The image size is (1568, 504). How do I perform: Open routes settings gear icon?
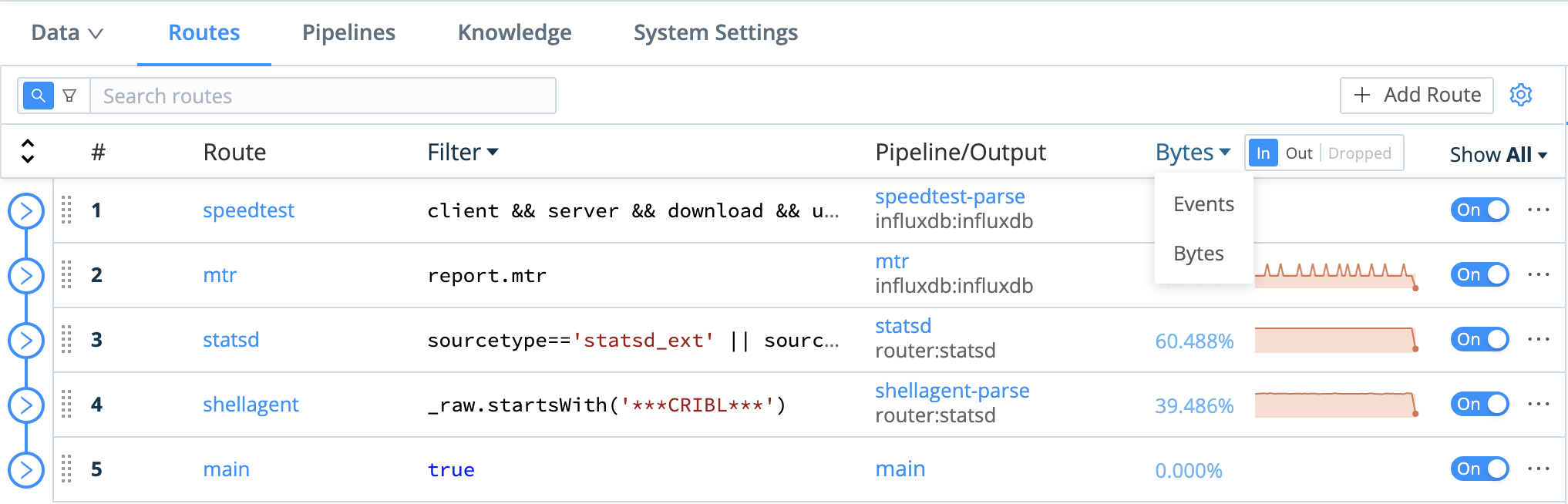tap(1520, 95)
